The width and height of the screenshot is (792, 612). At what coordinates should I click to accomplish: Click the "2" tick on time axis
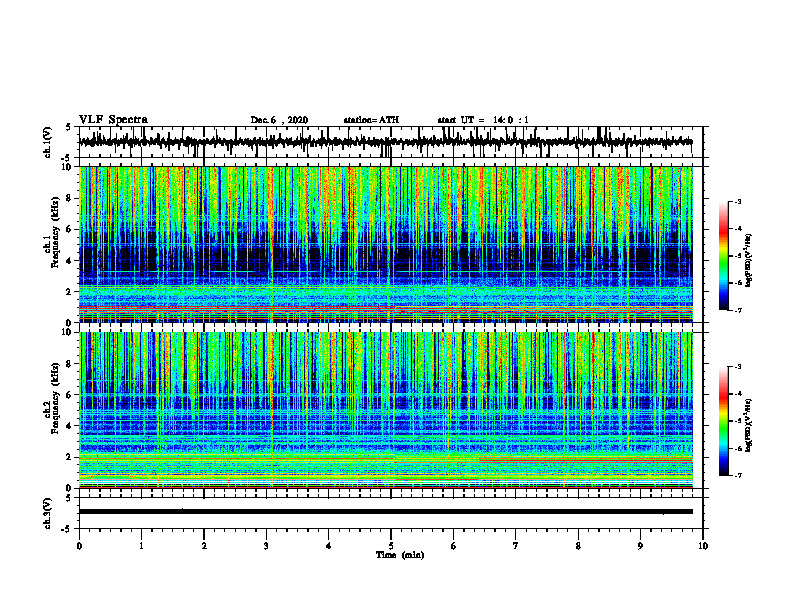[204, 546]
